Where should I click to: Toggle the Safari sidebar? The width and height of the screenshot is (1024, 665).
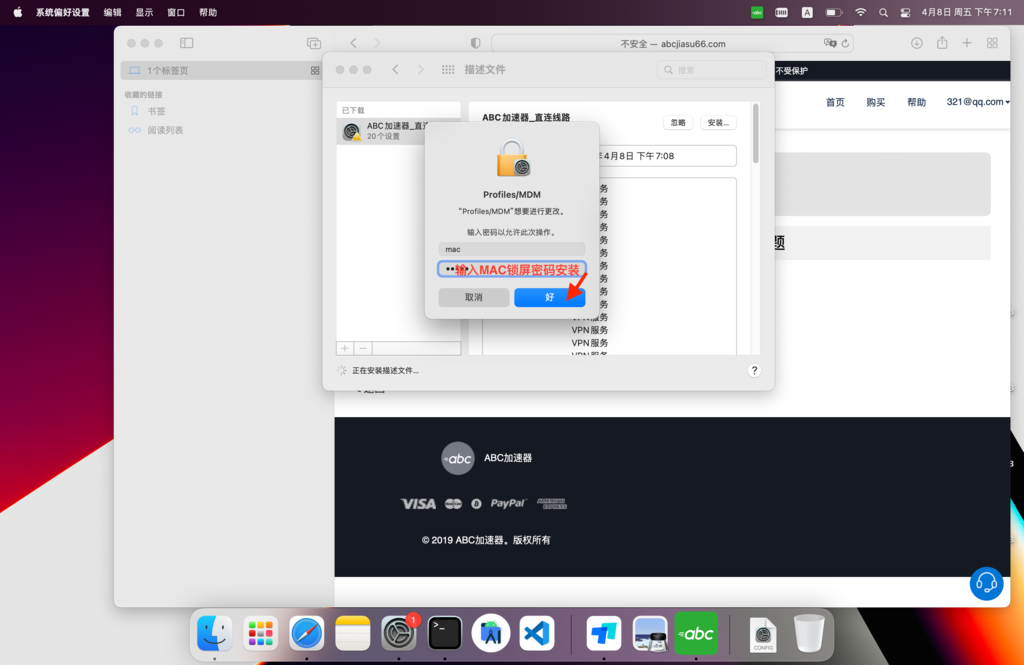pos(186,43)
